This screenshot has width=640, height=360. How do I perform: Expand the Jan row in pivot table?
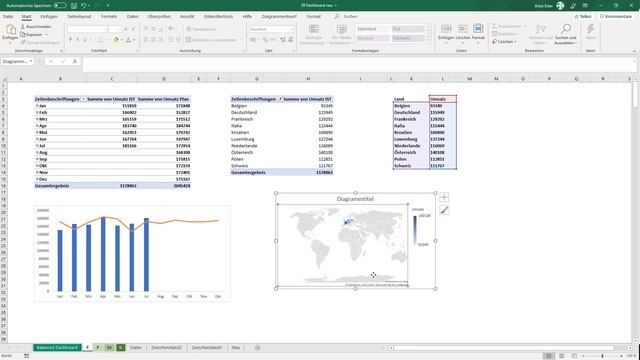(37, 106)
